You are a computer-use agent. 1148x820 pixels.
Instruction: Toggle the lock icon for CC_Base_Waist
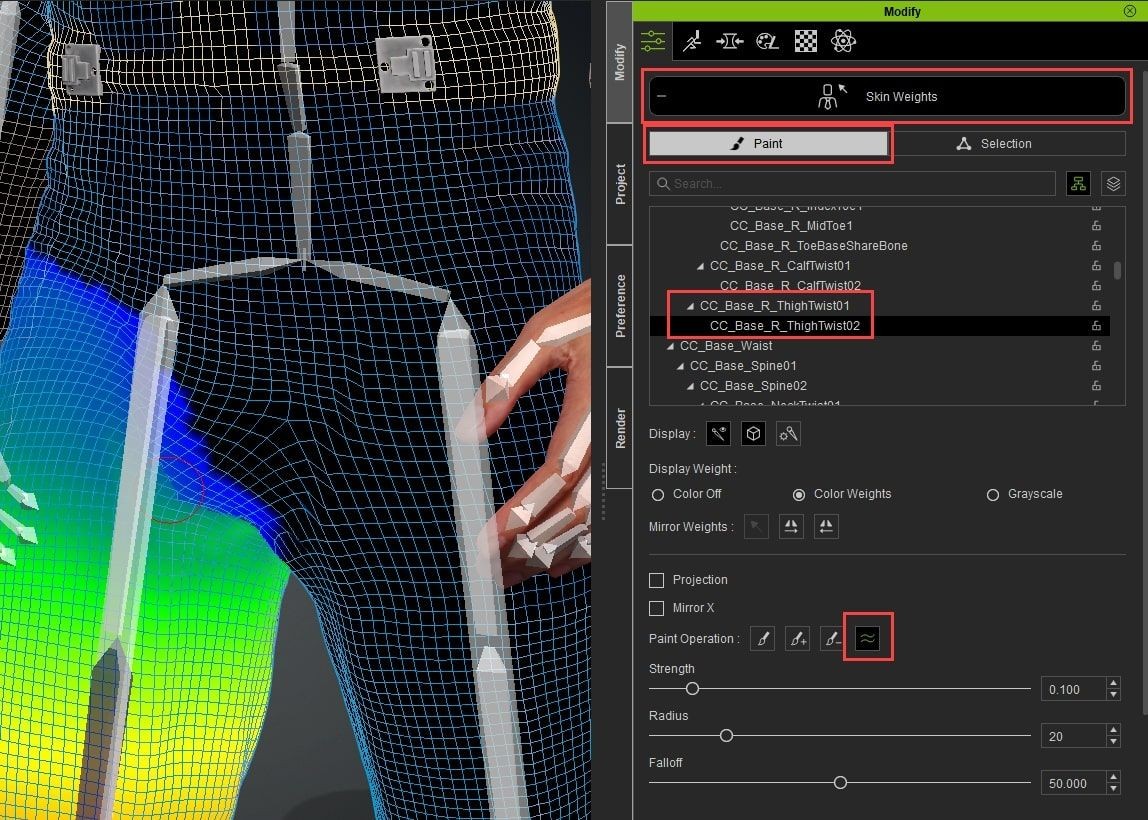coord(1096,346)
